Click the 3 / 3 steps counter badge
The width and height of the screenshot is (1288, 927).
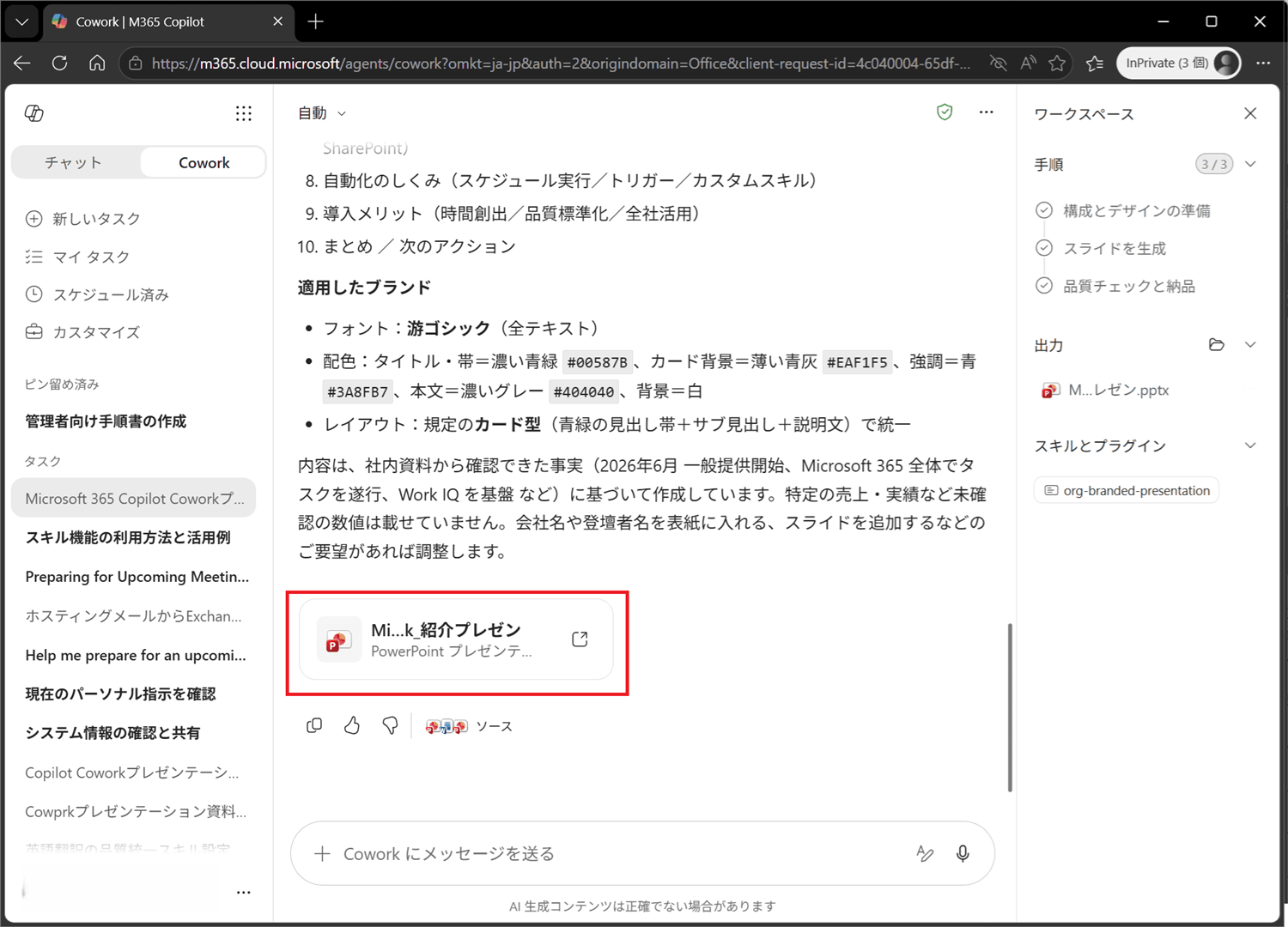pos(1214,164)
